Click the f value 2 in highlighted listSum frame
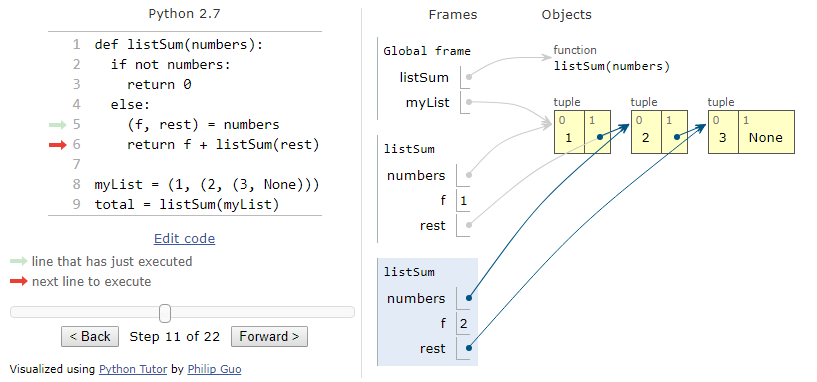817x382 pixels. pos(463,324)
